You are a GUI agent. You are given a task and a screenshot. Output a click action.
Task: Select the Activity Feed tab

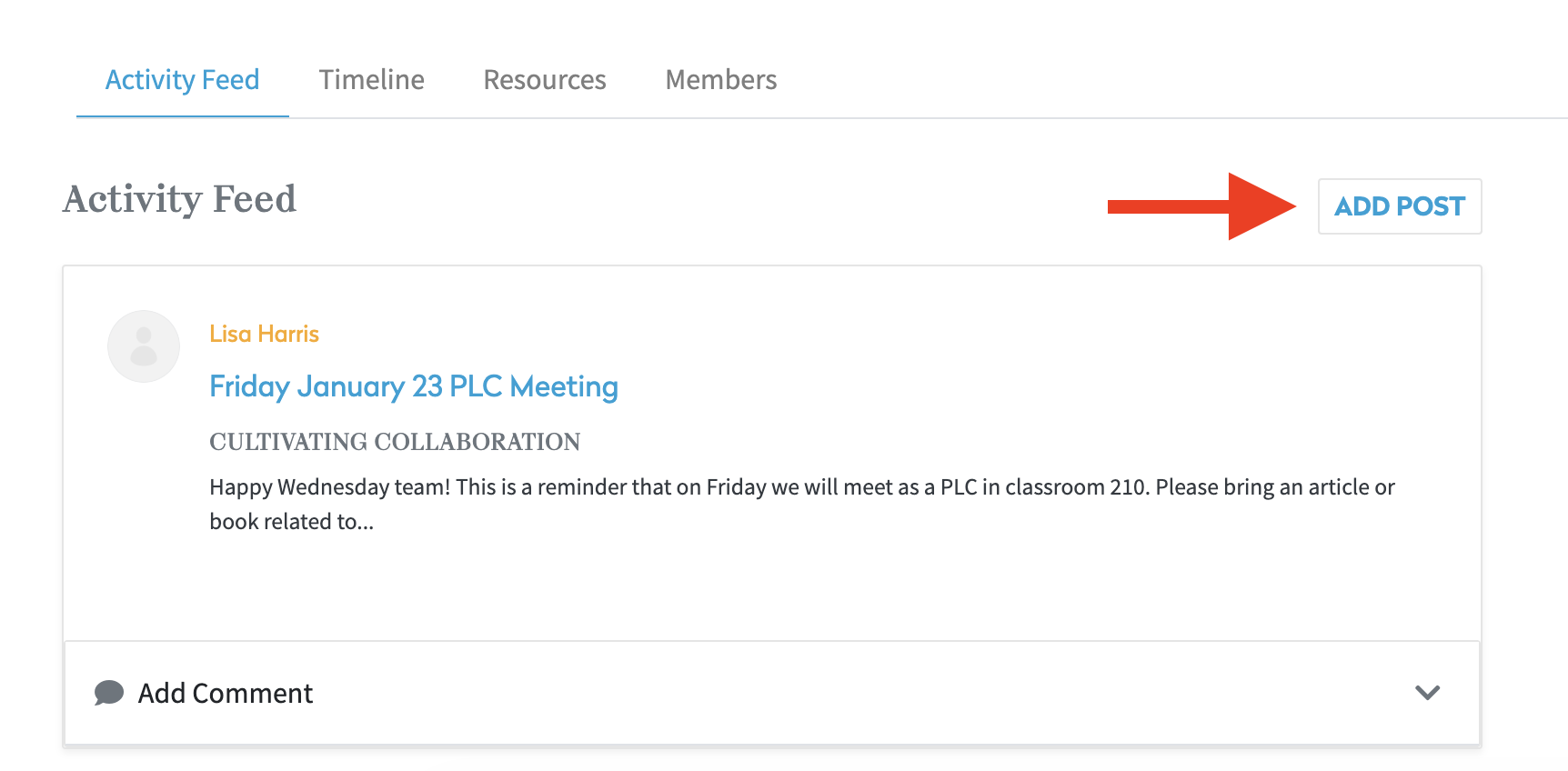182,80
